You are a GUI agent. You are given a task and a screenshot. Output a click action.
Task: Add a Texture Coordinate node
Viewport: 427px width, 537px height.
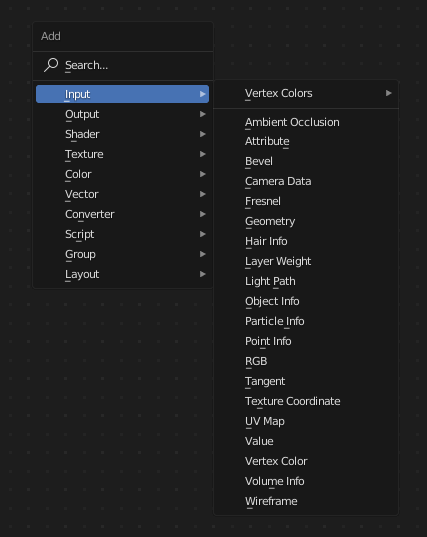(306, 401)
